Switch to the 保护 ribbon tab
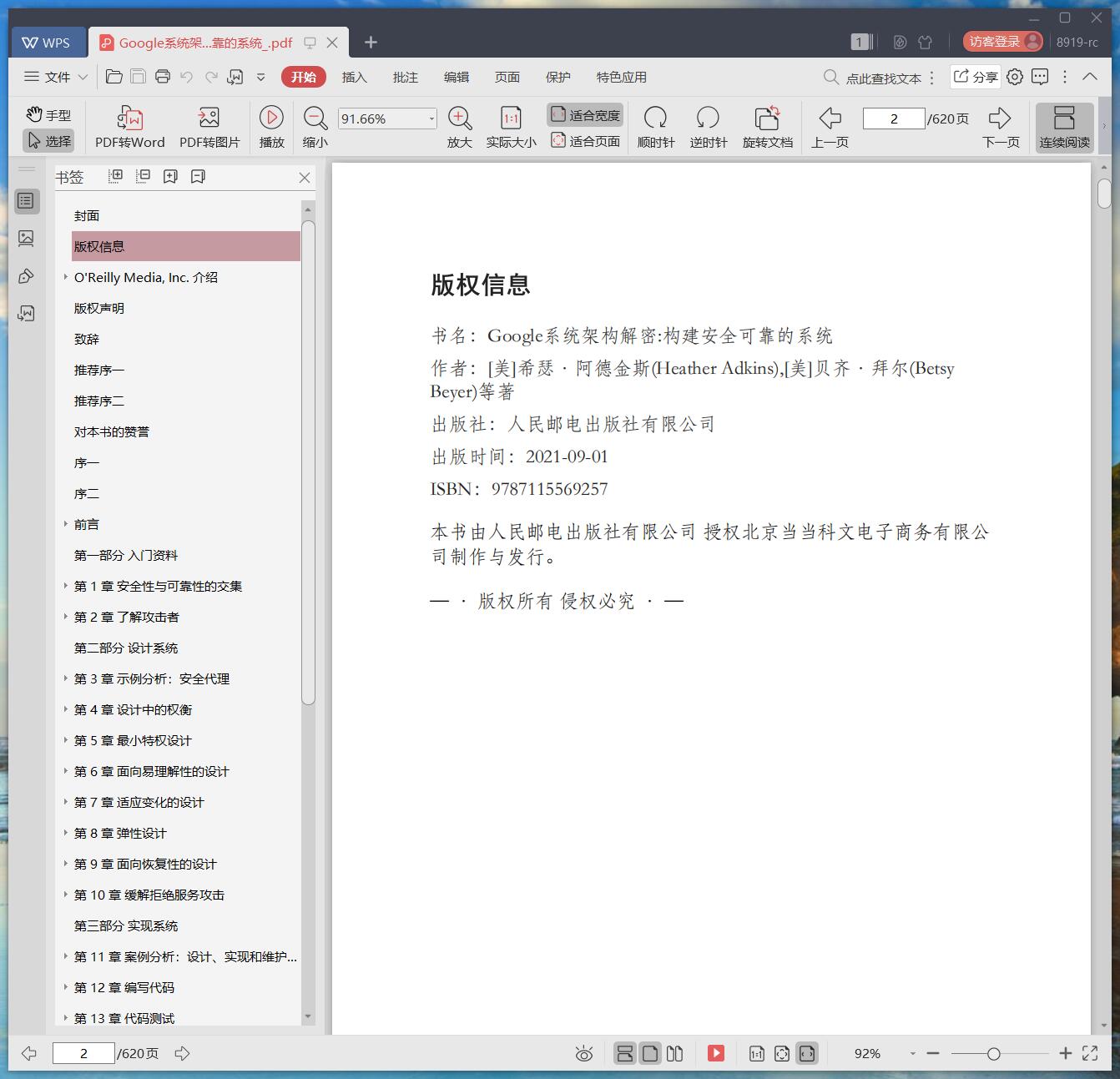This screenshot has width=1120, height=1079. coord(557,77)
